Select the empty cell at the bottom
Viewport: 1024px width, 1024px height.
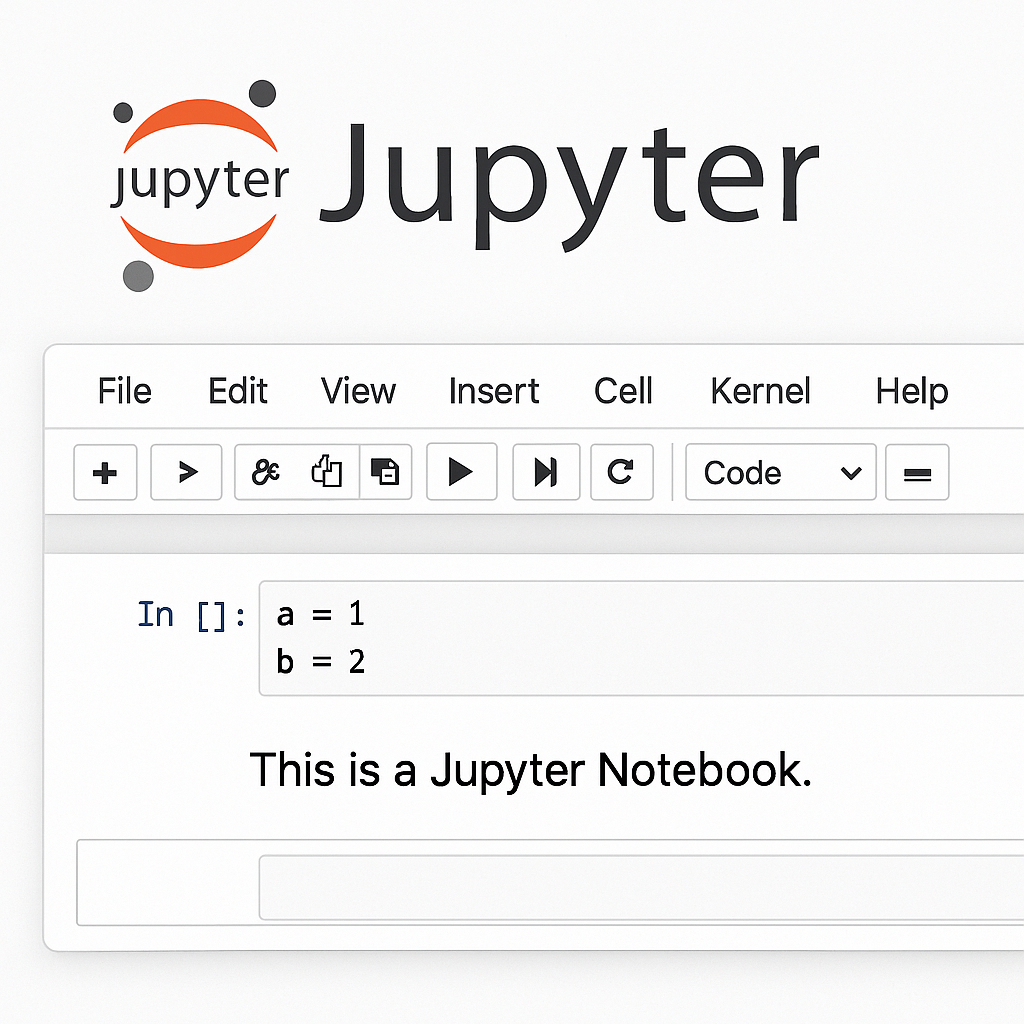pos(640,886)
